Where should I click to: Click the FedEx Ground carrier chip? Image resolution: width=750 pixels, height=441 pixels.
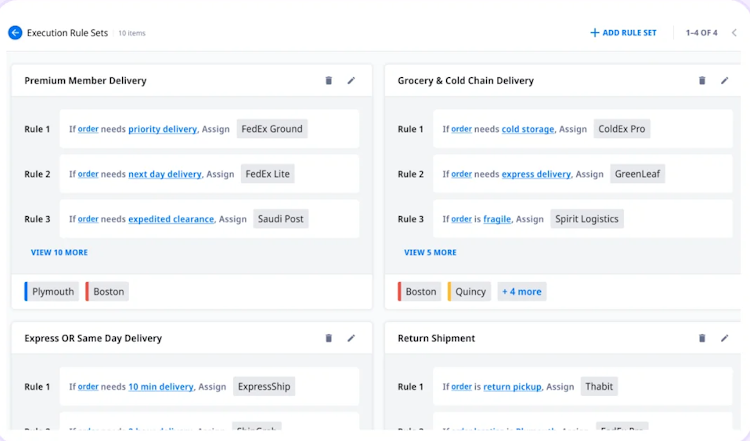(272, 129)
